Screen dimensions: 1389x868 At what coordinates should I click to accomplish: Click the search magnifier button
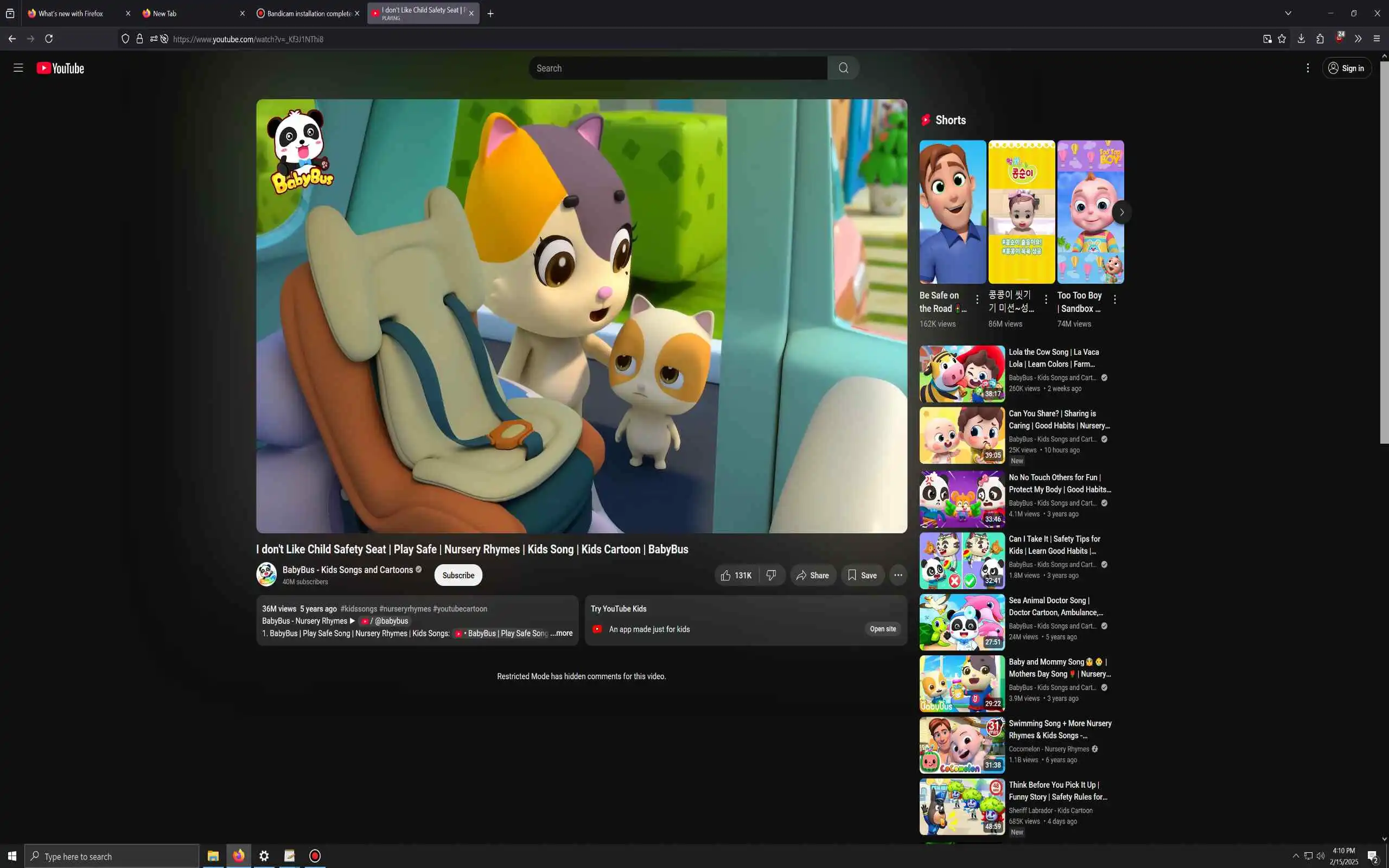click(x=843, y=68)
